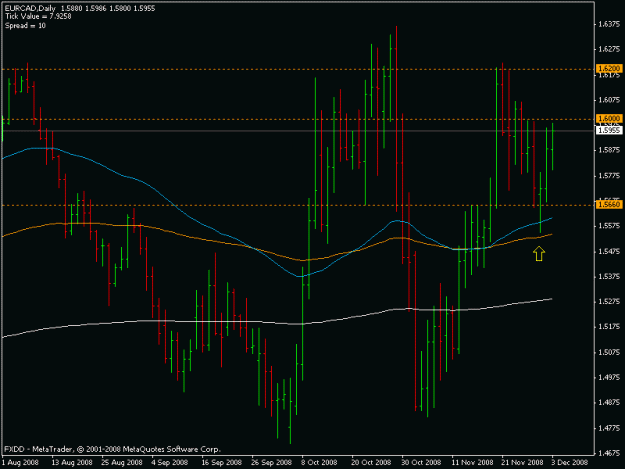Click the 1.5075 price axis label
Viewport: 625px width, 469px height.
click(x=609, y=352)
